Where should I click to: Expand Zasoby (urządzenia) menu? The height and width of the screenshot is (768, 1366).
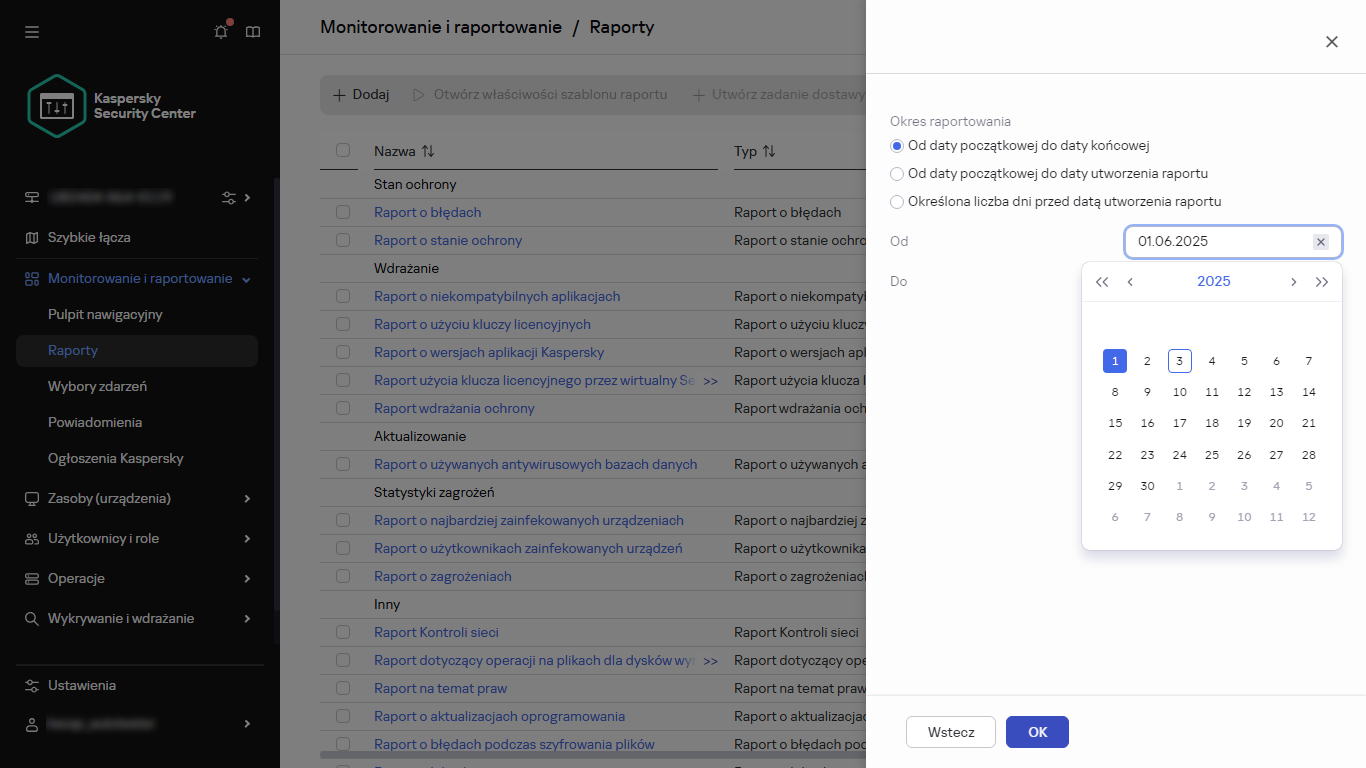click(247, 498)
